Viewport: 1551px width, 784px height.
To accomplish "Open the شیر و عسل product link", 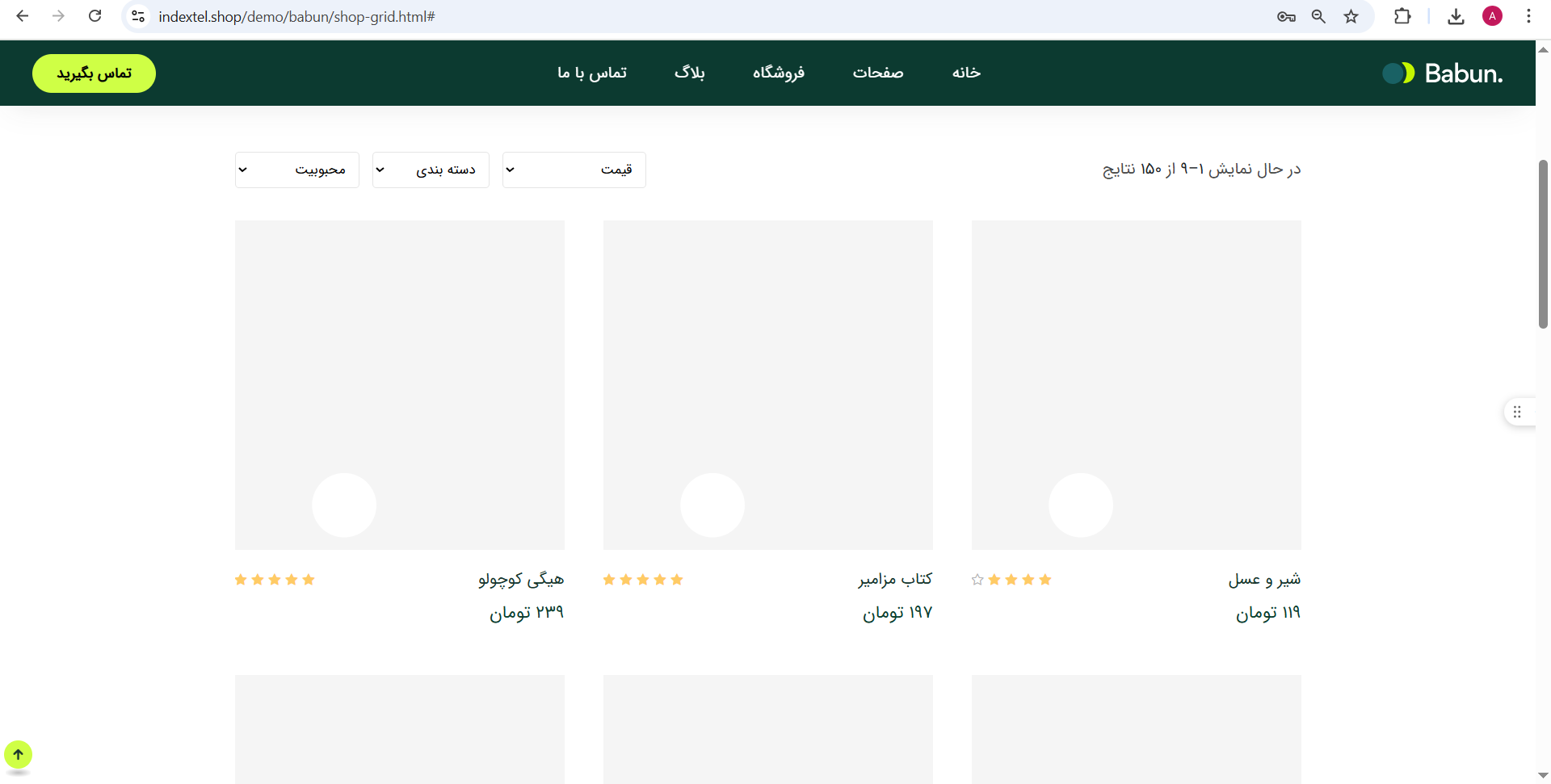I will (1264, 579).
